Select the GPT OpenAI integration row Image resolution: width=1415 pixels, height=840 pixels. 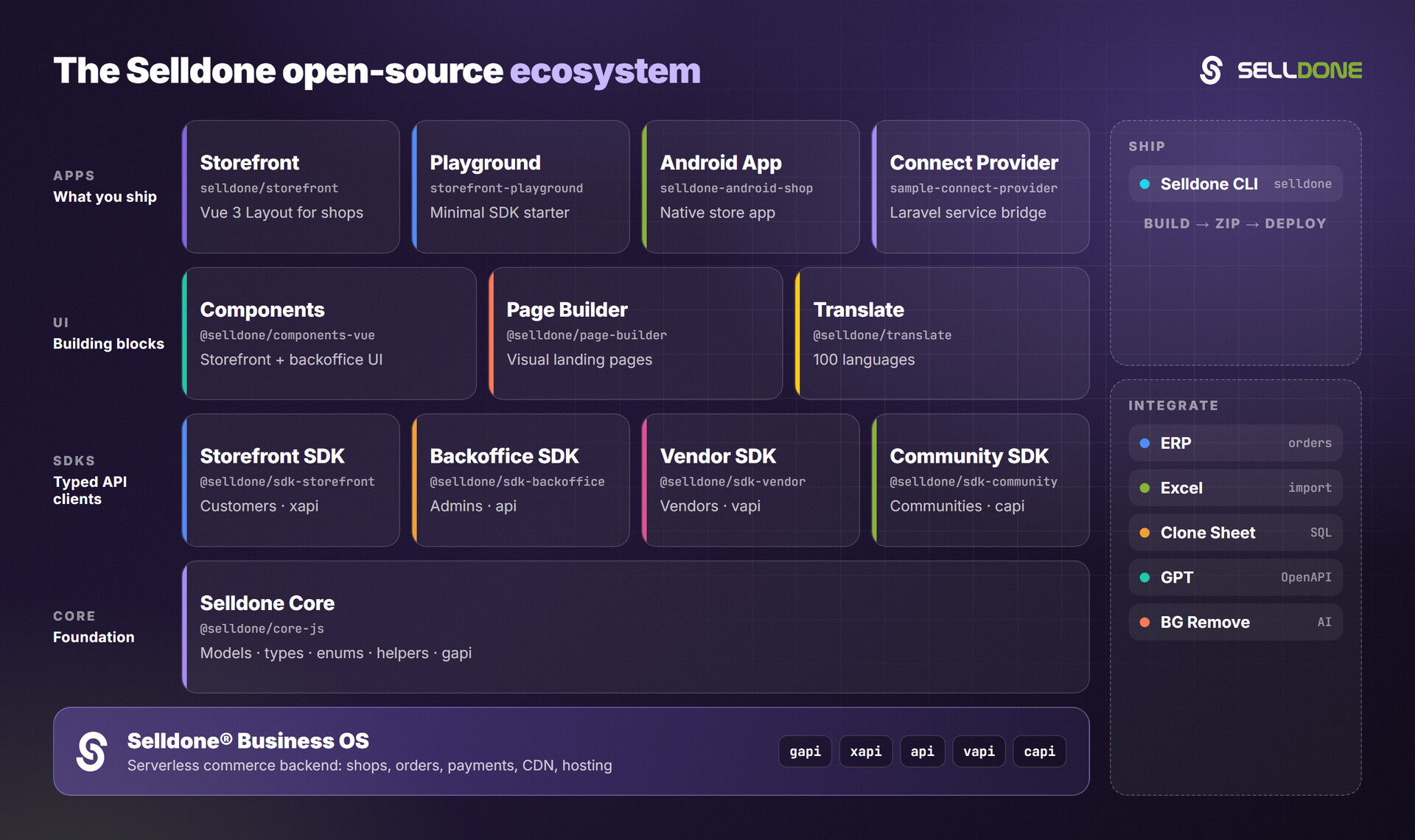1236,578
